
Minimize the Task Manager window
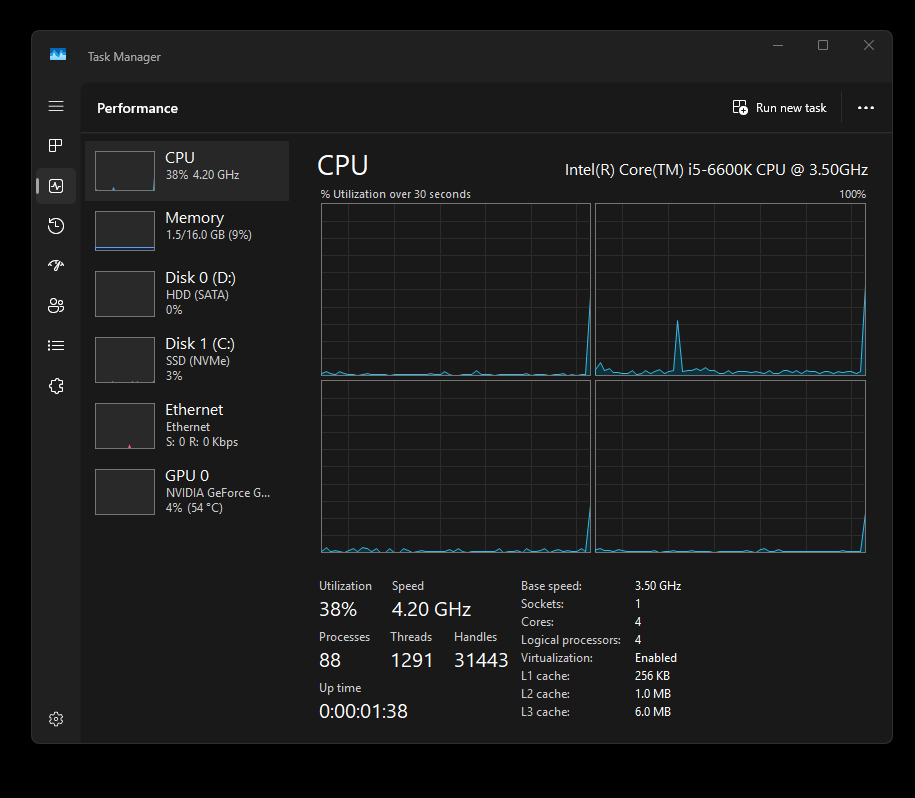click(778, 46)
